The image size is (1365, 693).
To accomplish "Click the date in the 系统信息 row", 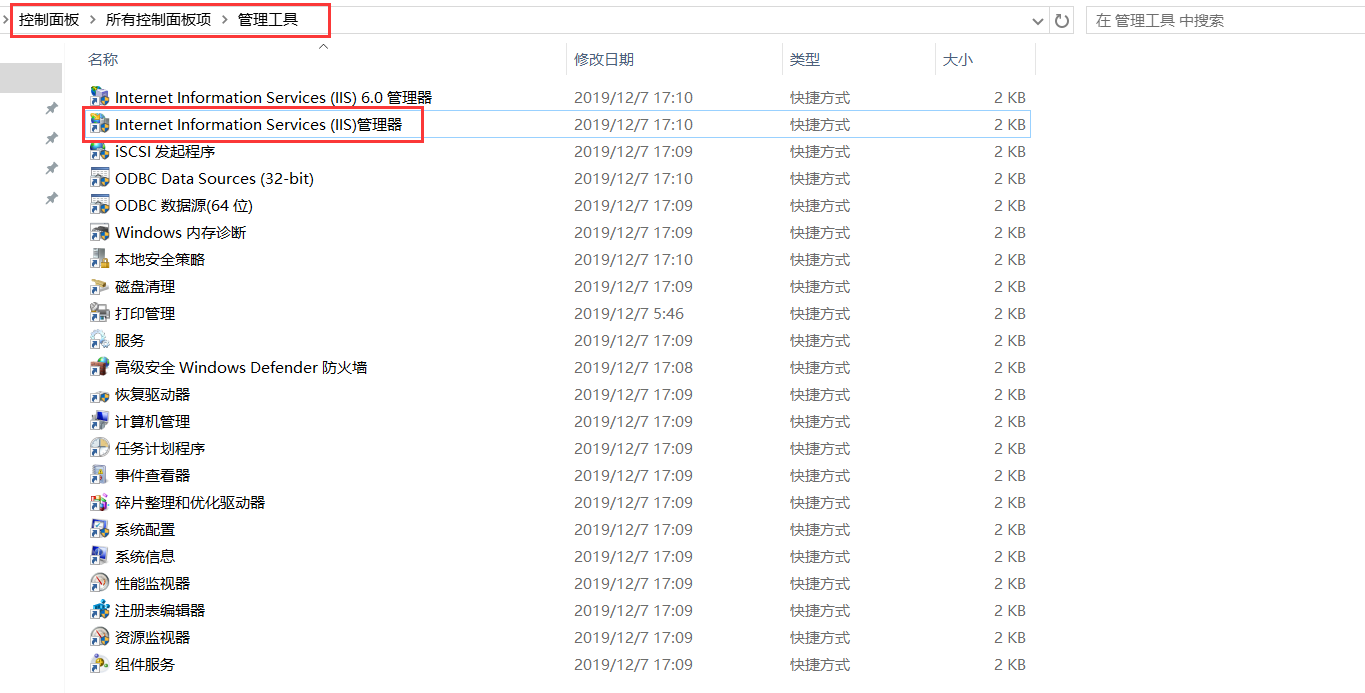I will [633, 556].
